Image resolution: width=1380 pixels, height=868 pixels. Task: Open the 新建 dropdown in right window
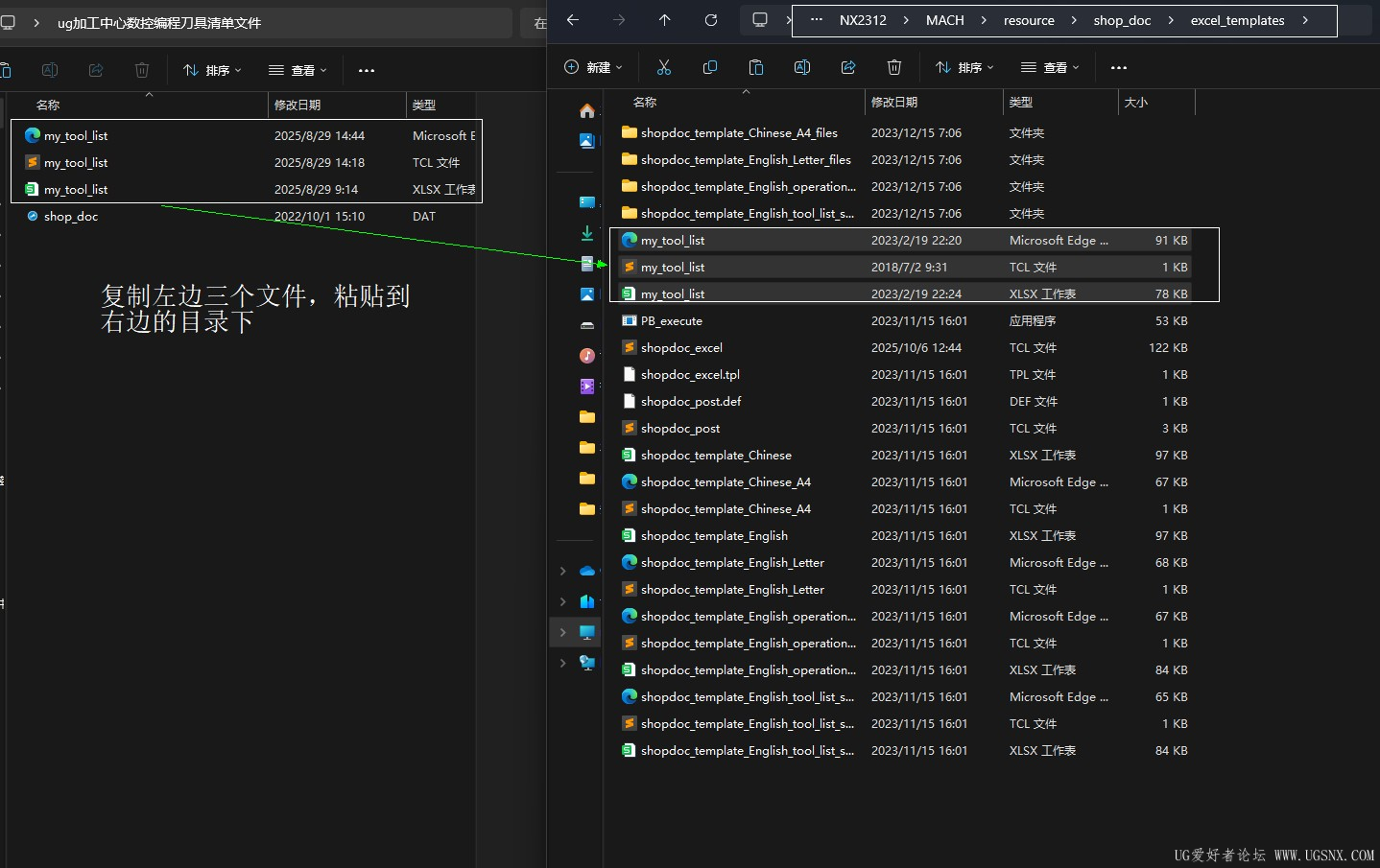pyautogui.click(x=593, y=67)
